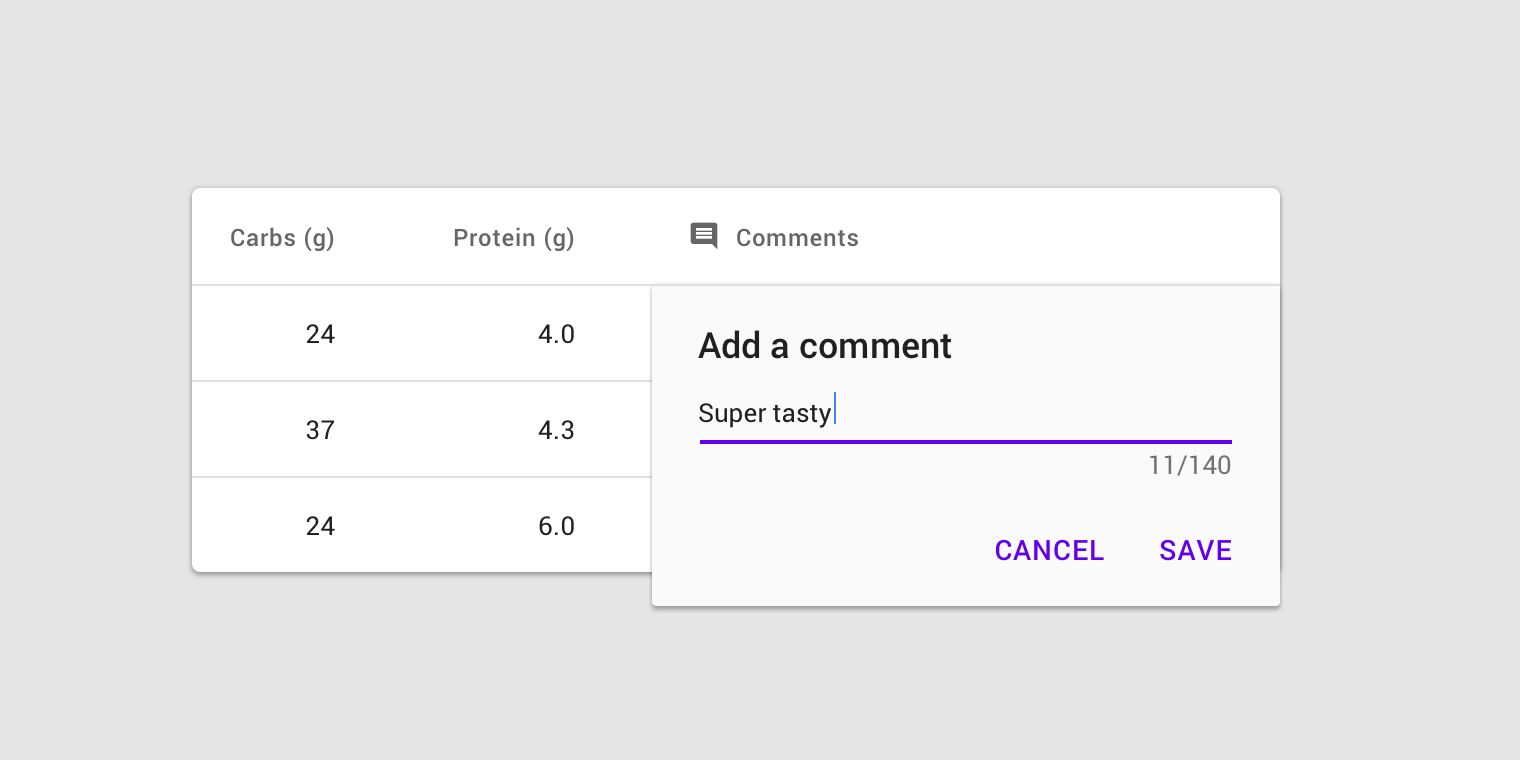Click the gray background outside the table
The width and height of the screenshot is (1520, 760).
760,90
